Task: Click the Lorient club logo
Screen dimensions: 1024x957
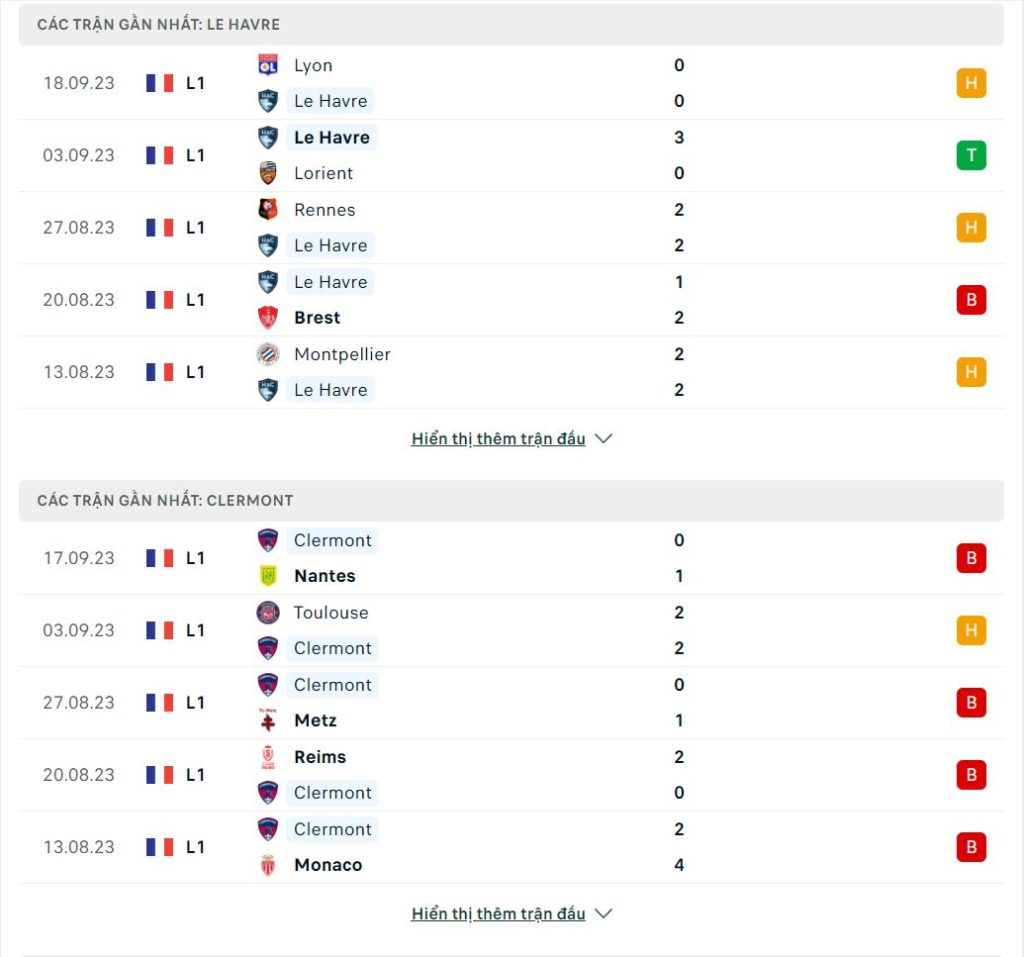Action: point(268,173)
